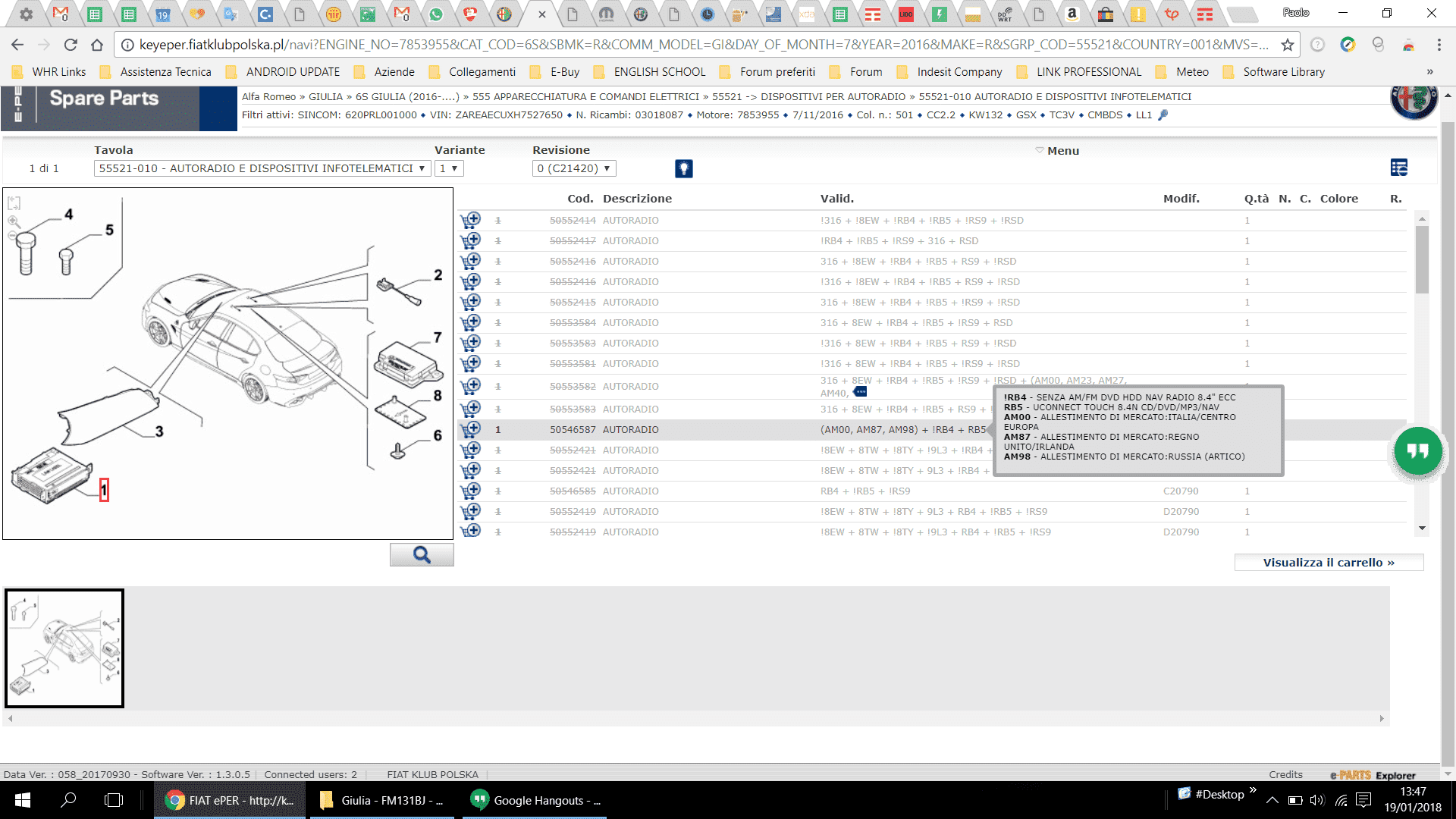1456x819 pixels.
Task: Open the Windows Start menu
Action: pos(22,800)
